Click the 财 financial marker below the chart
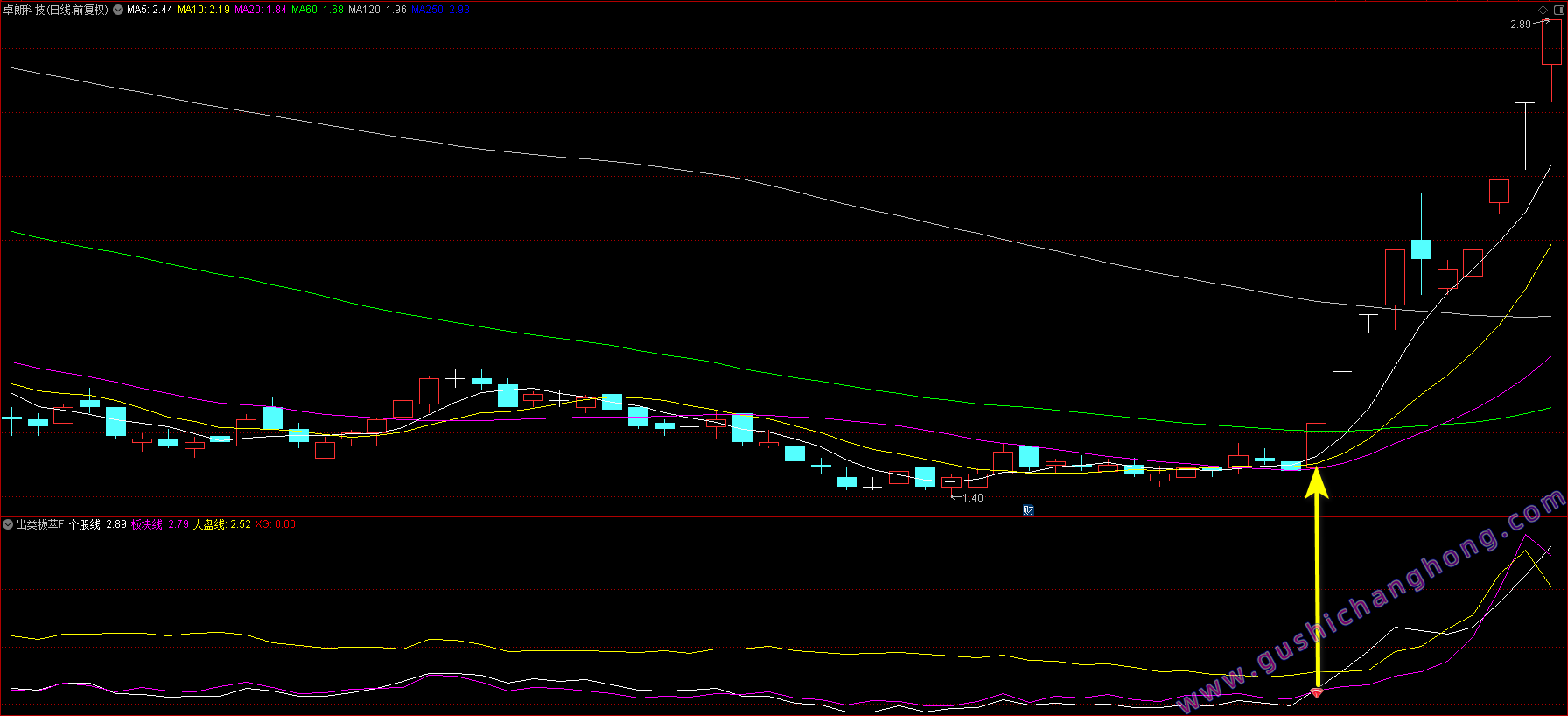 (1028, 510)
